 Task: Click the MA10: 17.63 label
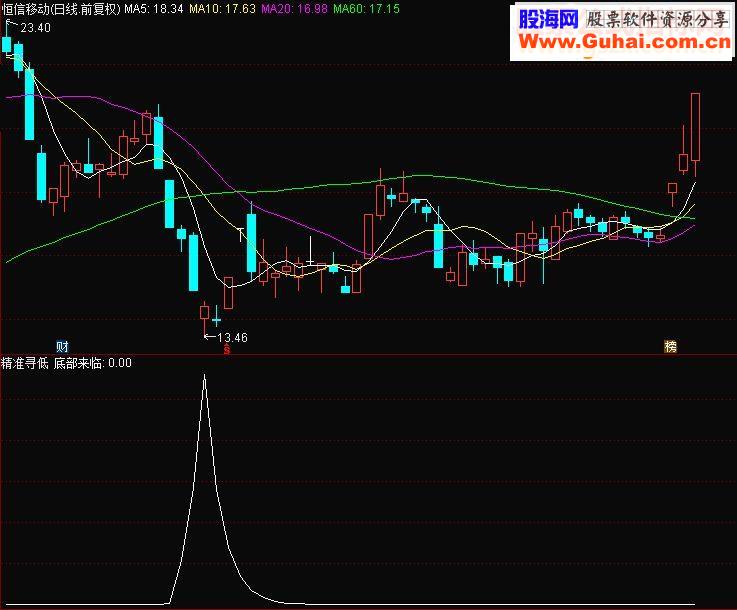point(222,9)
